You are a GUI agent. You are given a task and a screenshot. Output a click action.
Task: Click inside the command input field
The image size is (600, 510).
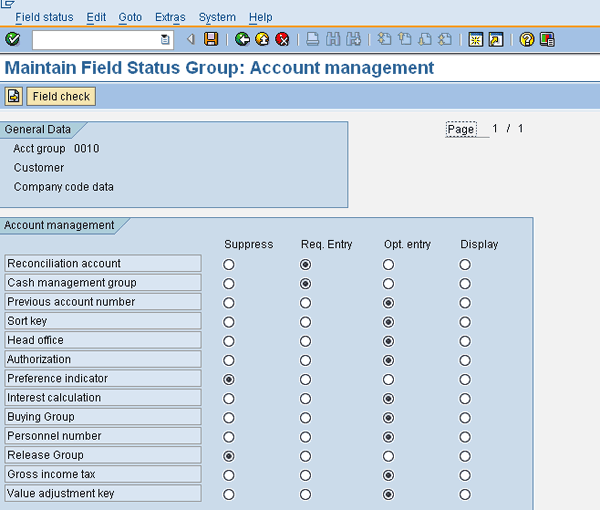point(95,39)
